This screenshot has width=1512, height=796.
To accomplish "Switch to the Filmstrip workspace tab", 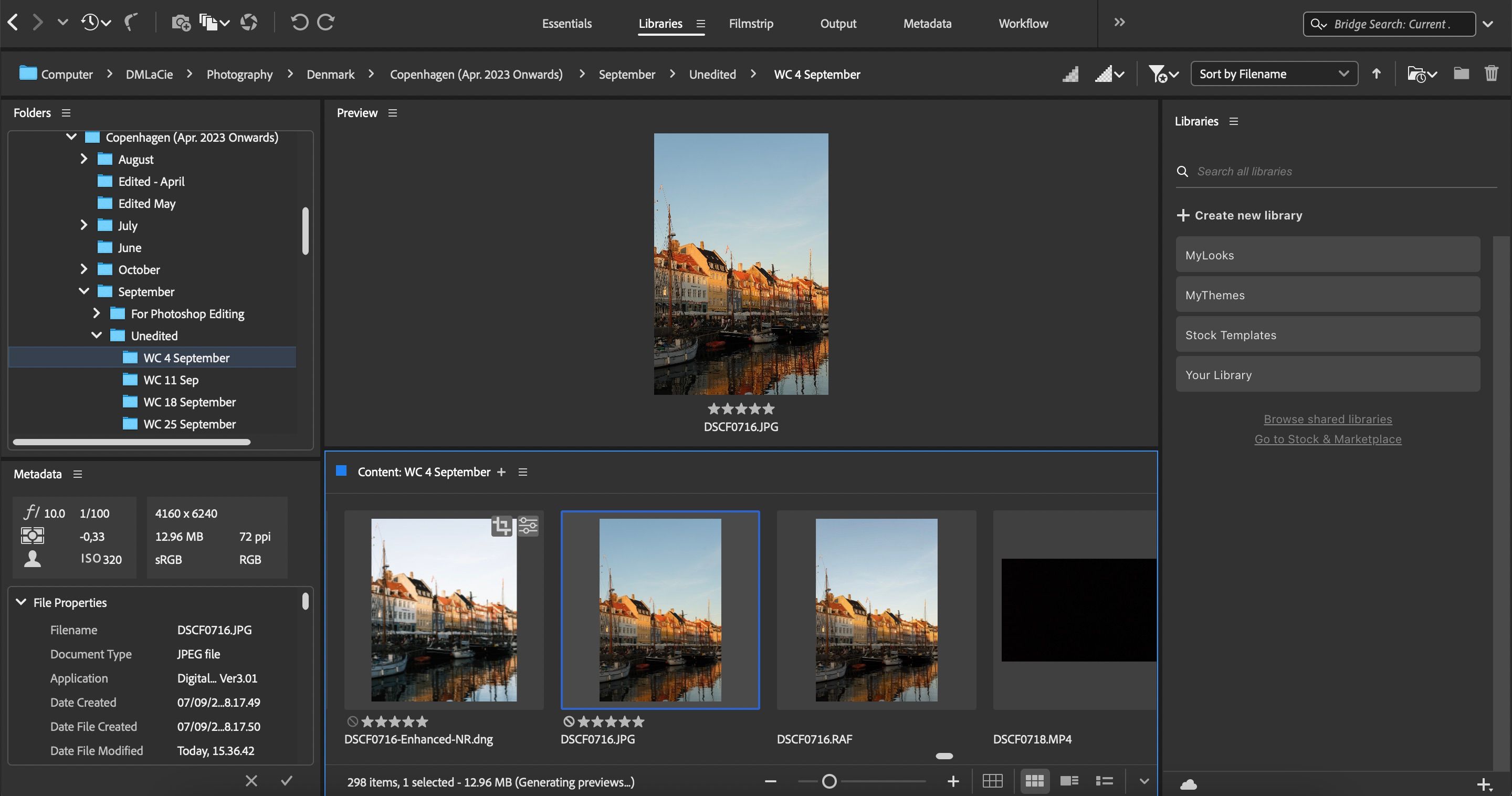I will click(751, 24).
